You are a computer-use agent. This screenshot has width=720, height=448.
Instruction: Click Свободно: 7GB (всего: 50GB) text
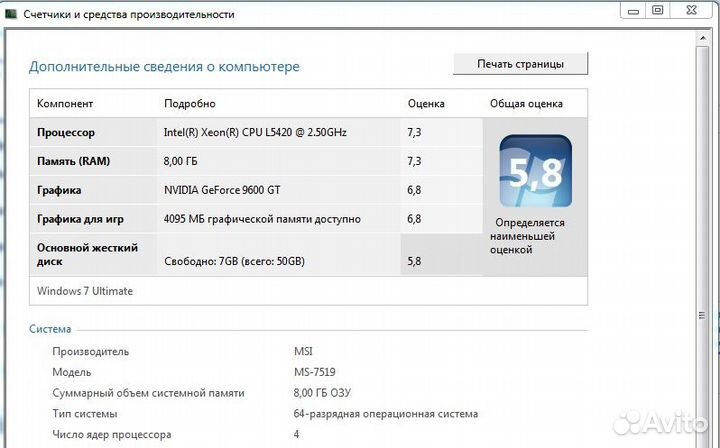click(x=235, y=261)
